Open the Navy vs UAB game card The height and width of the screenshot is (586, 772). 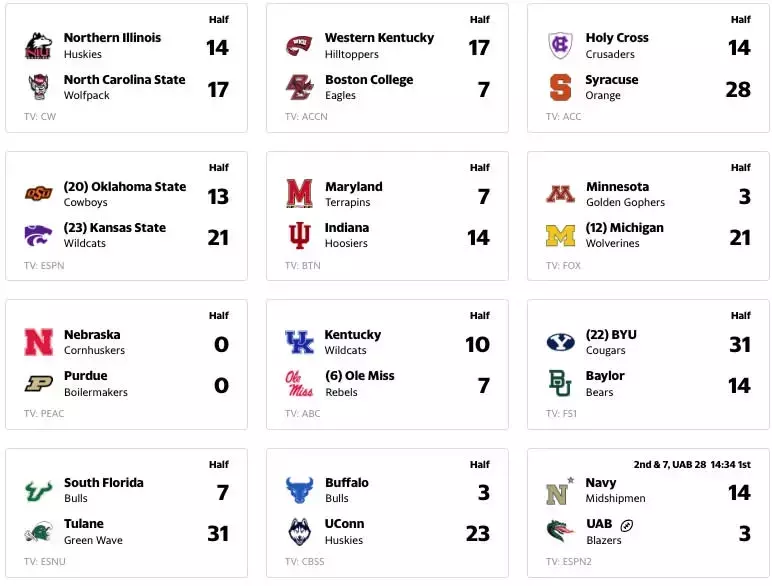click(648, 513)
